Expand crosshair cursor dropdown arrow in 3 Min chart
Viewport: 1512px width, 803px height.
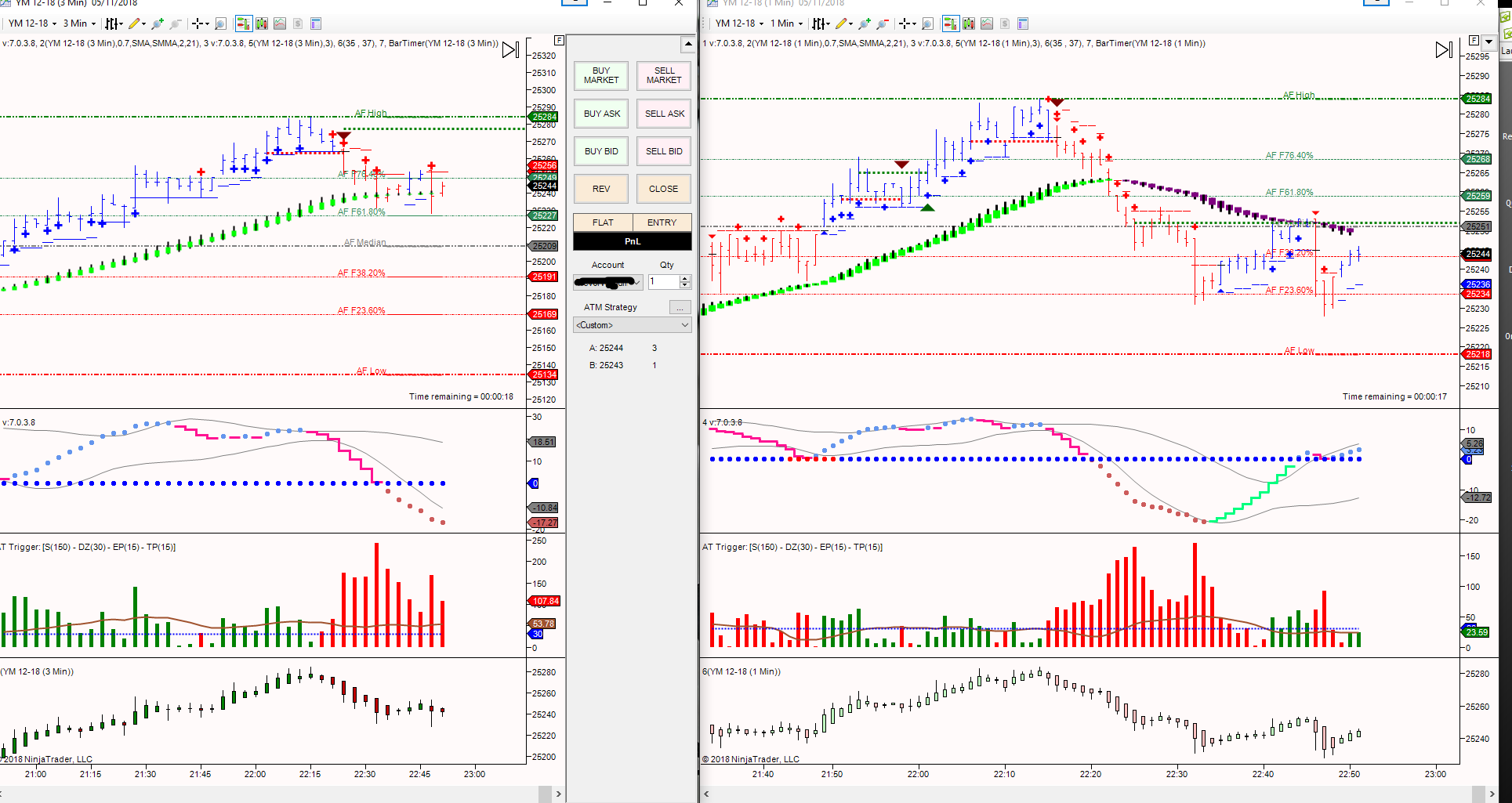tap(206, 24)
